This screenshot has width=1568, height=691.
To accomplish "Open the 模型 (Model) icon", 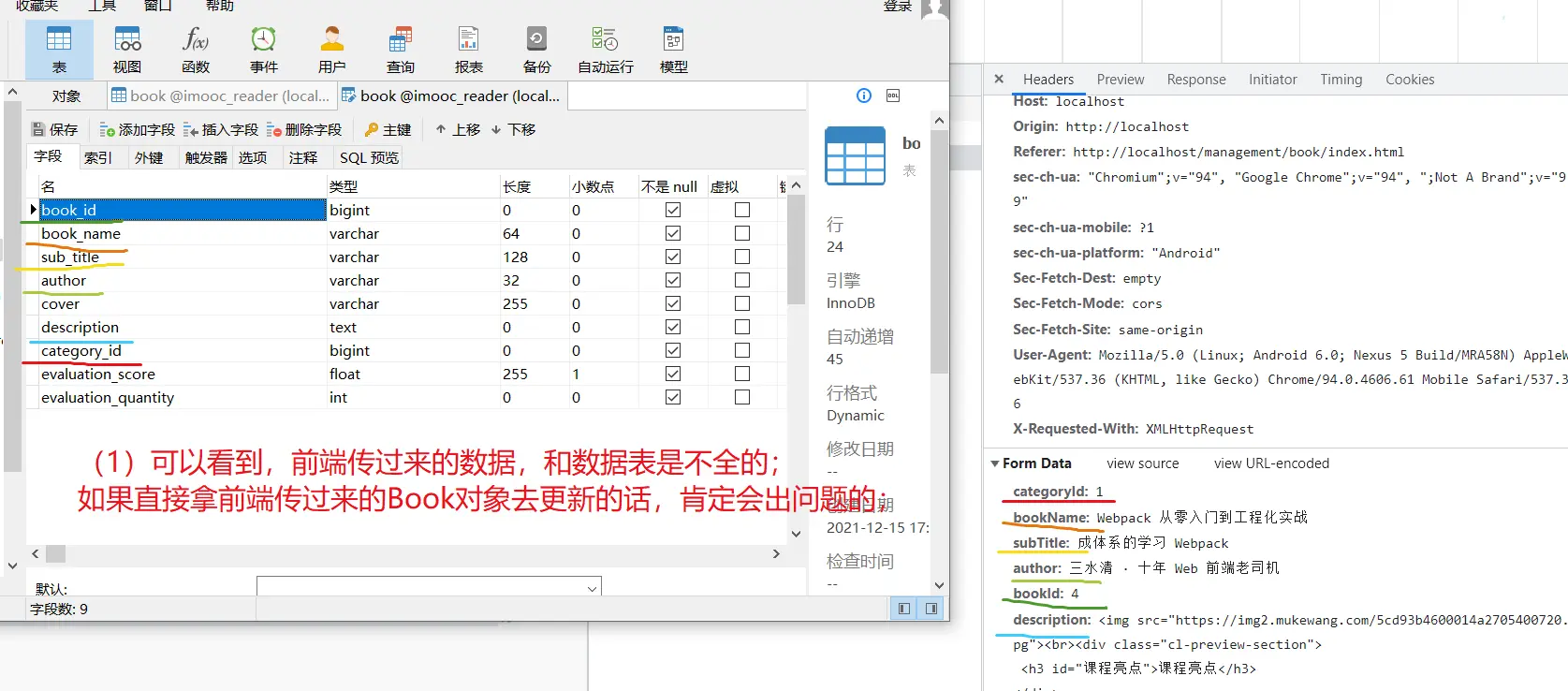I will pyautogui.click(x=673, y=50).
